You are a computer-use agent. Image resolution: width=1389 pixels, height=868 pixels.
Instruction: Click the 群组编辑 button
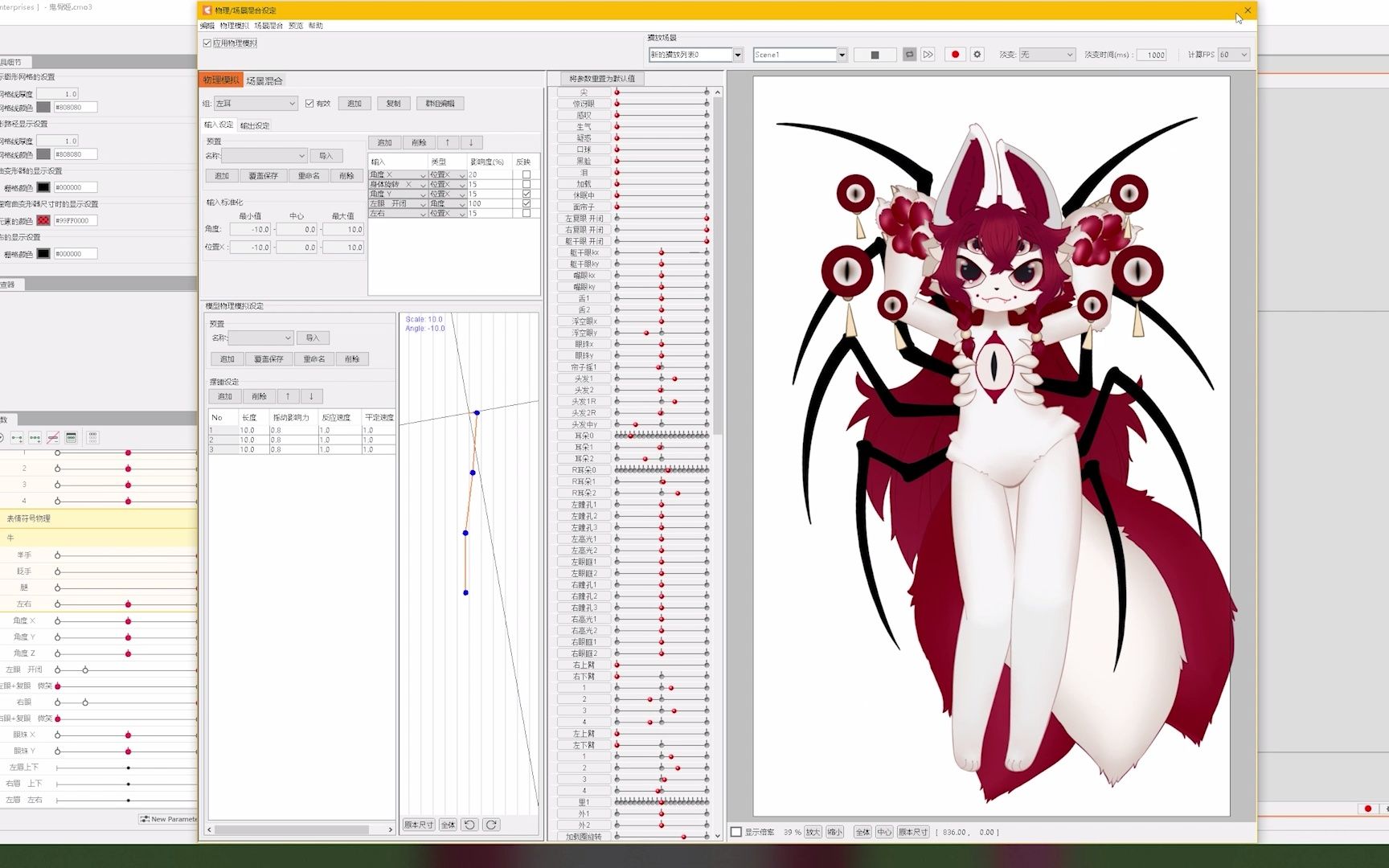pyautogui.click(x=440, y=104)
